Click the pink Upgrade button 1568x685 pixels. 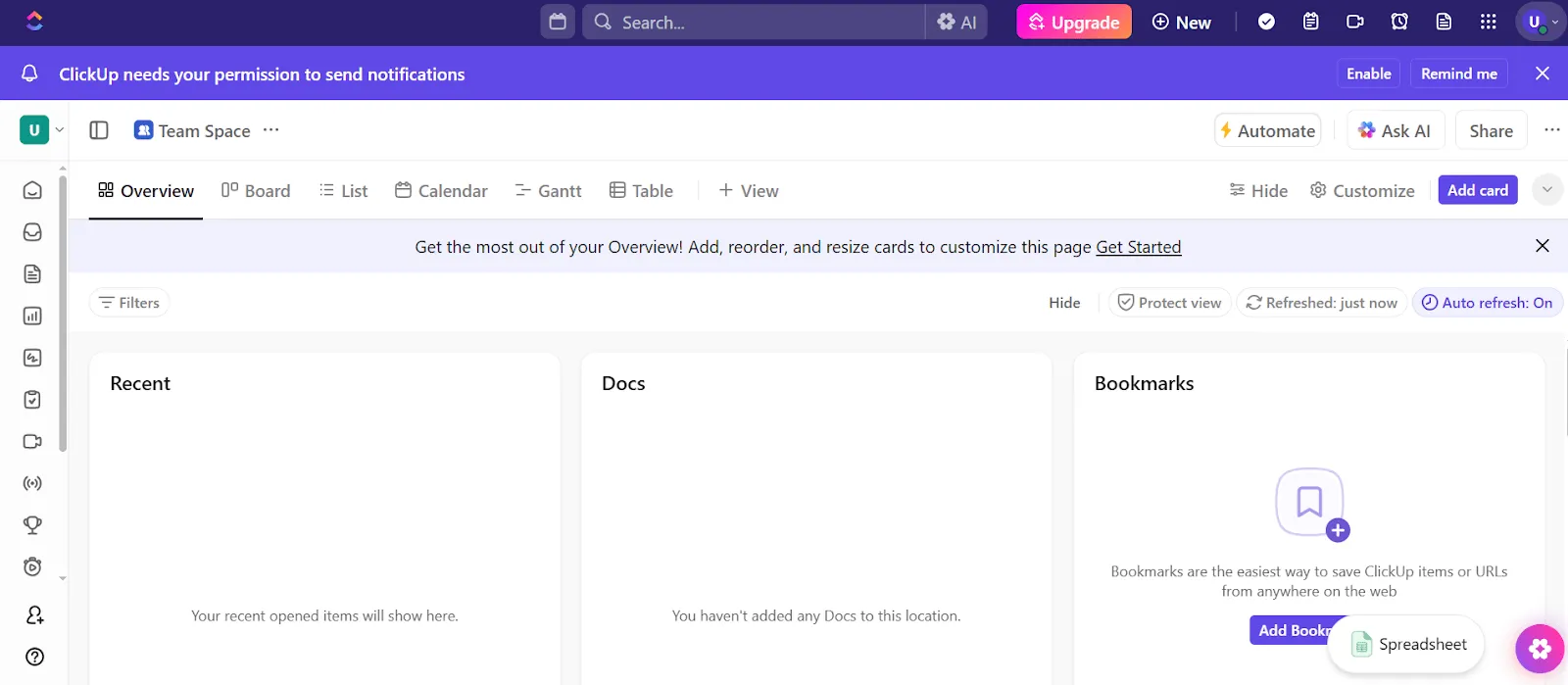pos(1074,22)
